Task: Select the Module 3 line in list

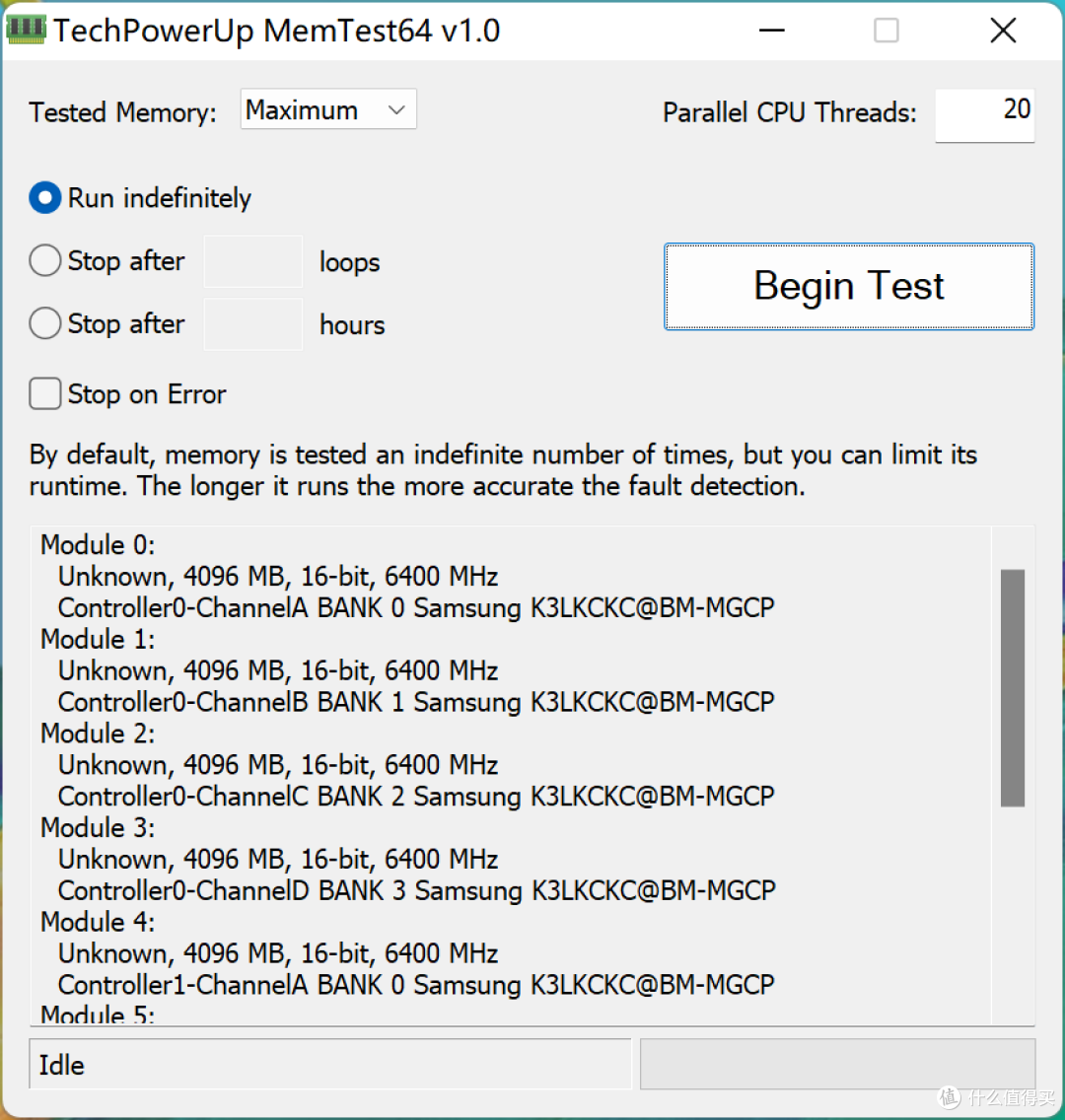Action: pos(98,828)
